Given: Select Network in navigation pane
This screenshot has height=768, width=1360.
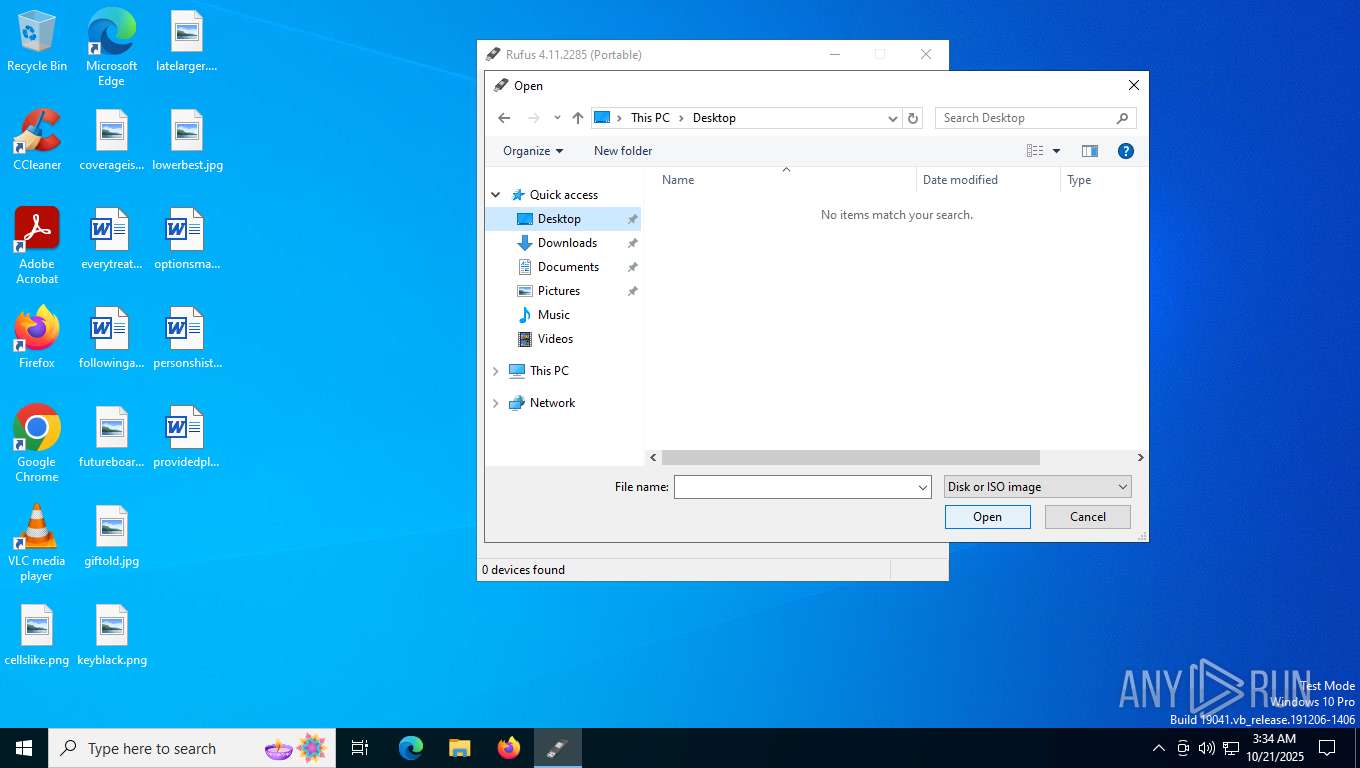Looking at the screenshot, I should tap(552, 403).
